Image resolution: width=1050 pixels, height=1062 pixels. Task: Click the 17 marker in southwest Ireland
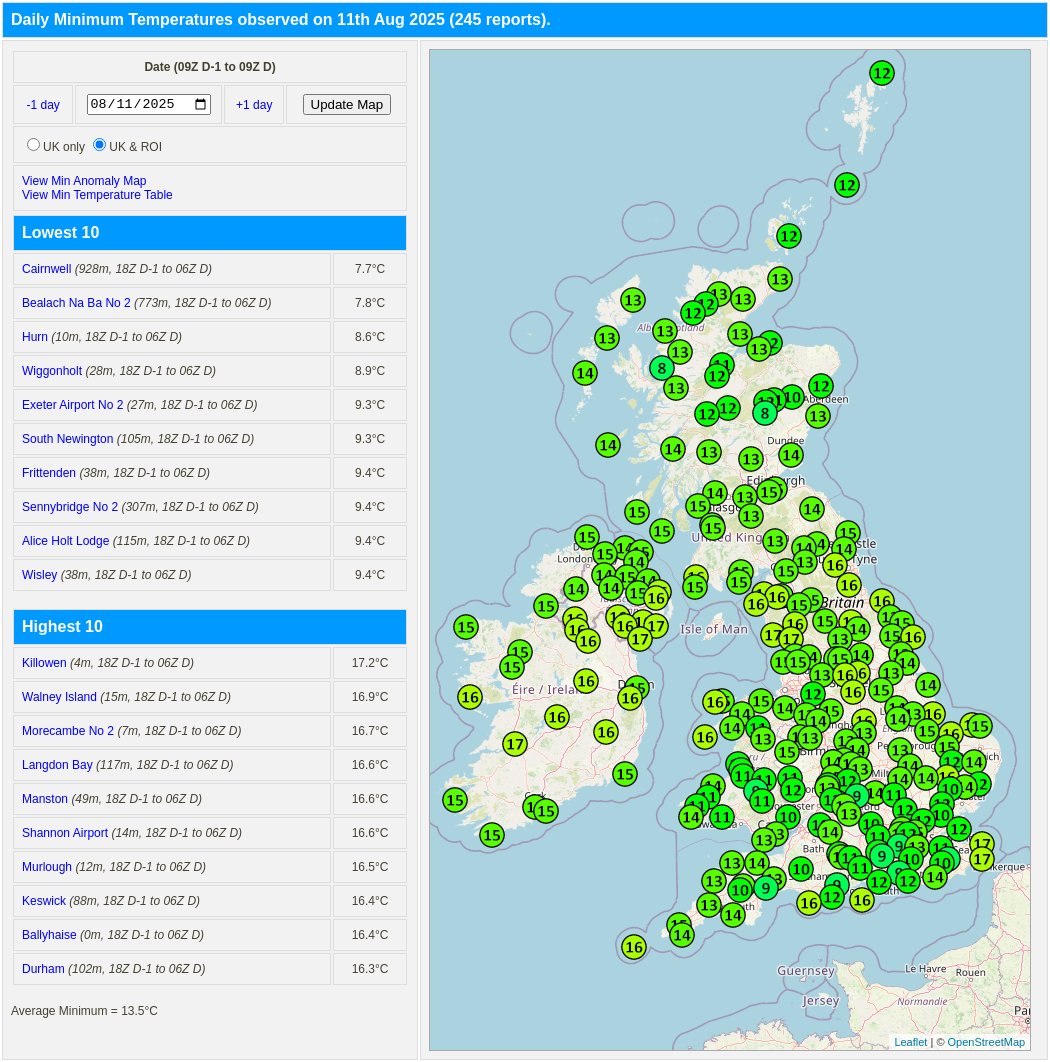(x=515, y=744)
